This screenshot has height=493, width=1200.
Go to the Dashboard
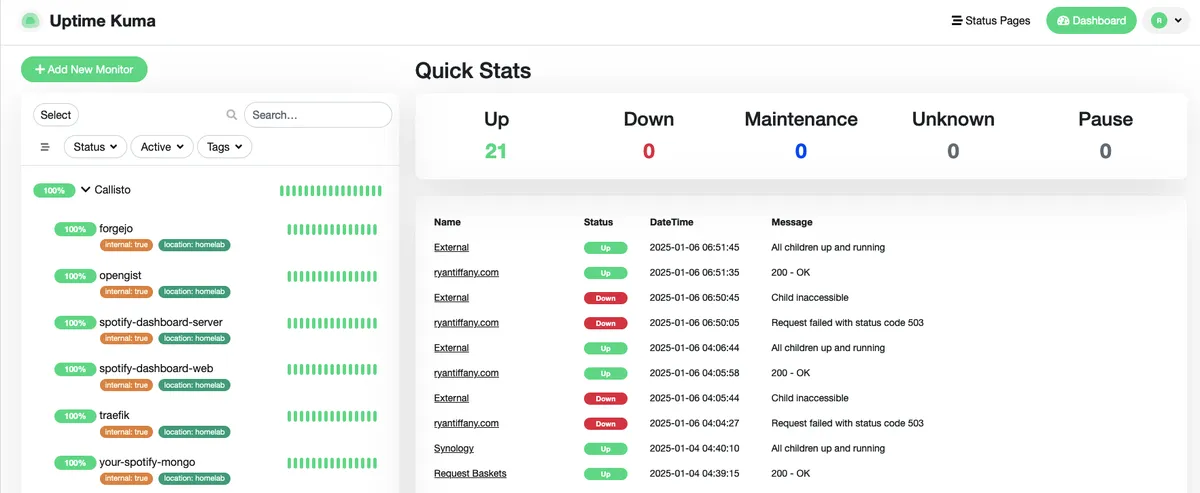click(1091, 20)
